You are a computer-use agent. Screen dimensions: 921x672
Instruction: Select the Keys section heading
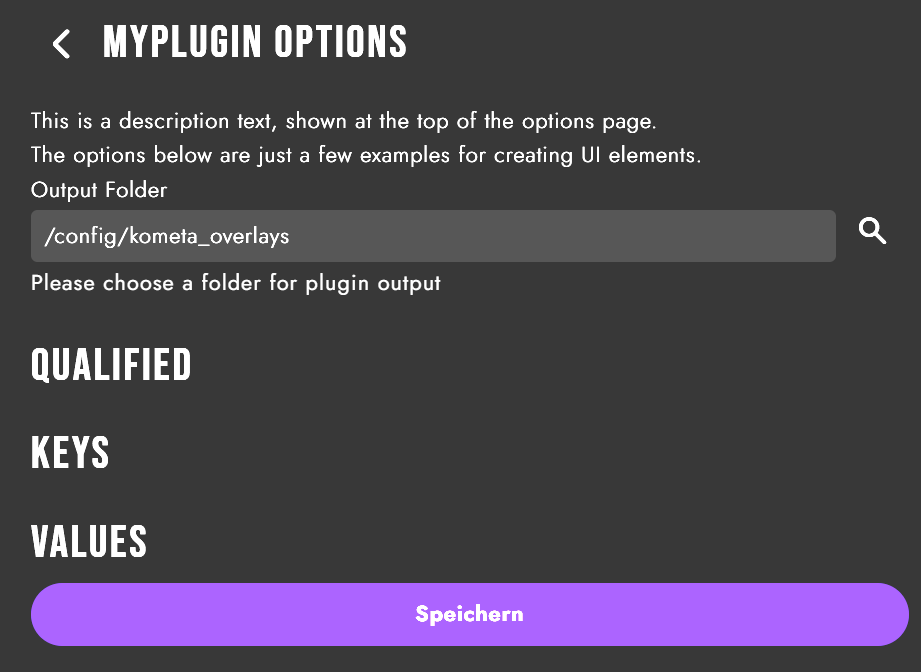[70, 453]
